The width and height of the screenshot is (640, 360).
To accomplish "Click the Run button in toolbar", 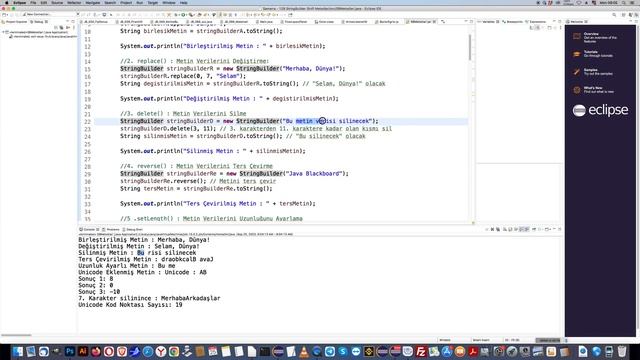I will tap(183, 15).
